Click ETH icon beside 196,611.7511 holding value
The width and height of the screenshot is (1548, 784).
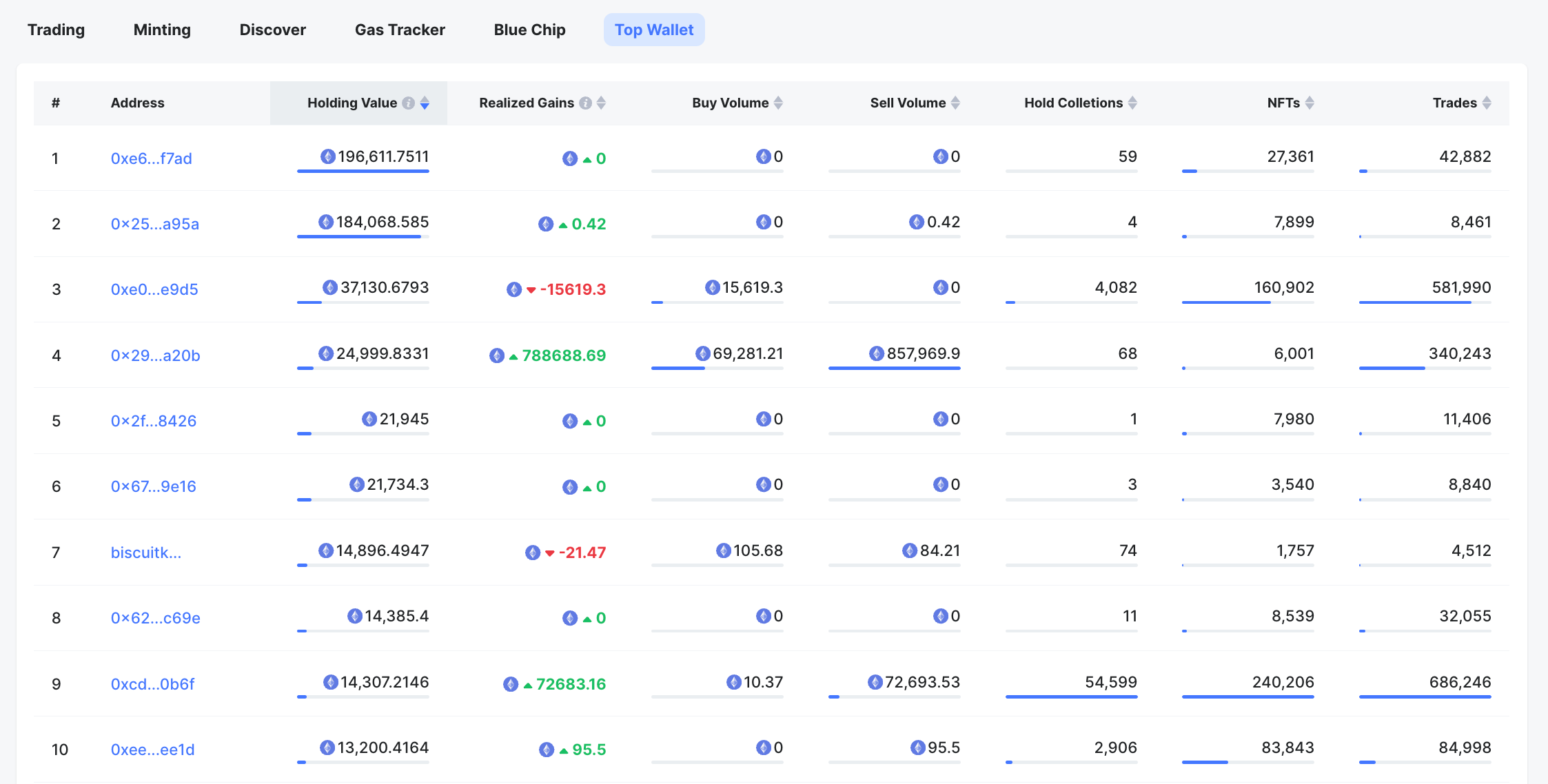(x=328, y=157)
